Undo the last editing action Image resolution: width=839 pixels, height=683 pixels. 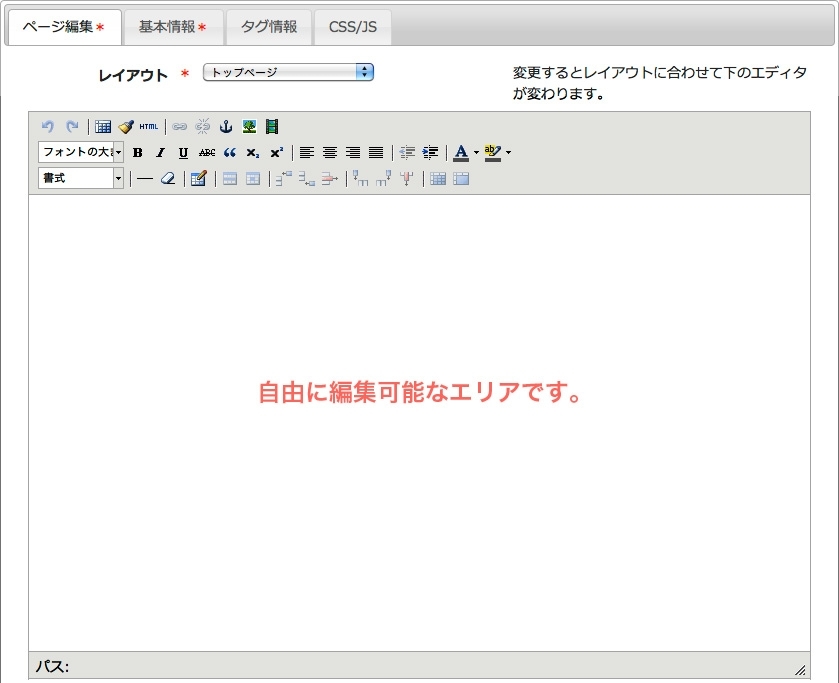click(50, 126)
